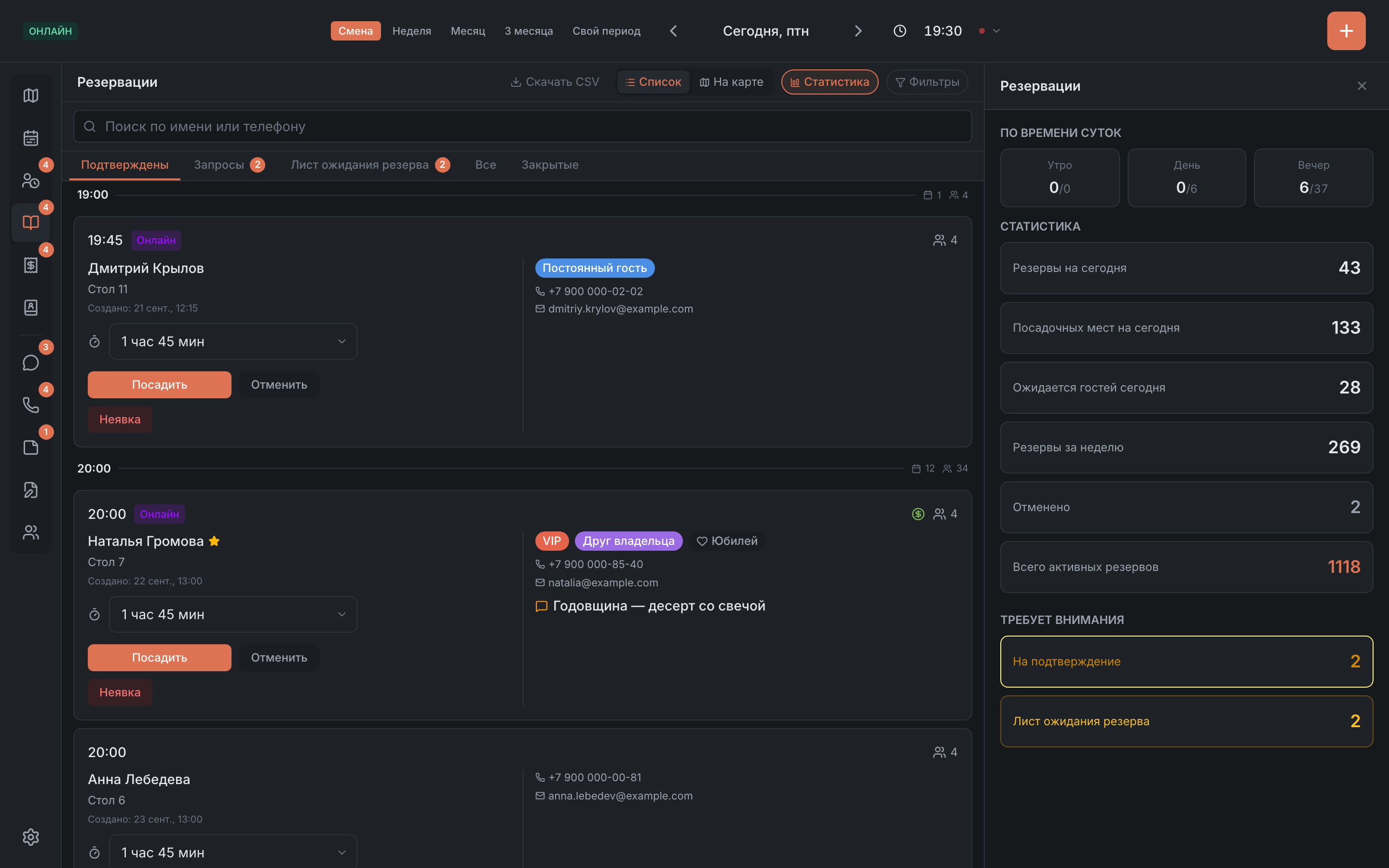Open the На подтверждение attention card
The image size is (1389, 868).
click(x=1186, y=661)
